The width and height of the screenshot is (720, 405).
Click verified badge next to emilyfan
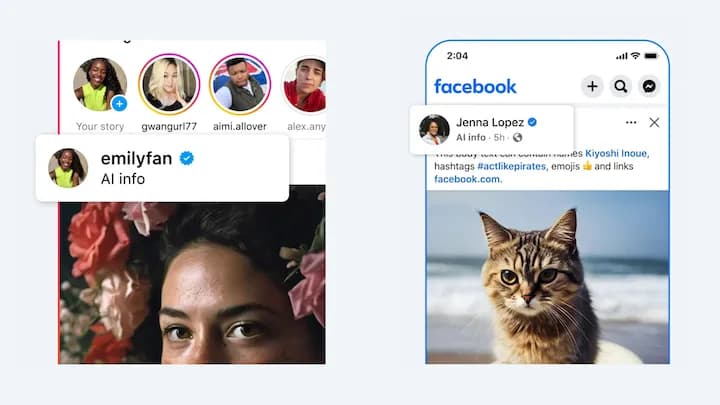pyautogui.click(x=186, y=158)
